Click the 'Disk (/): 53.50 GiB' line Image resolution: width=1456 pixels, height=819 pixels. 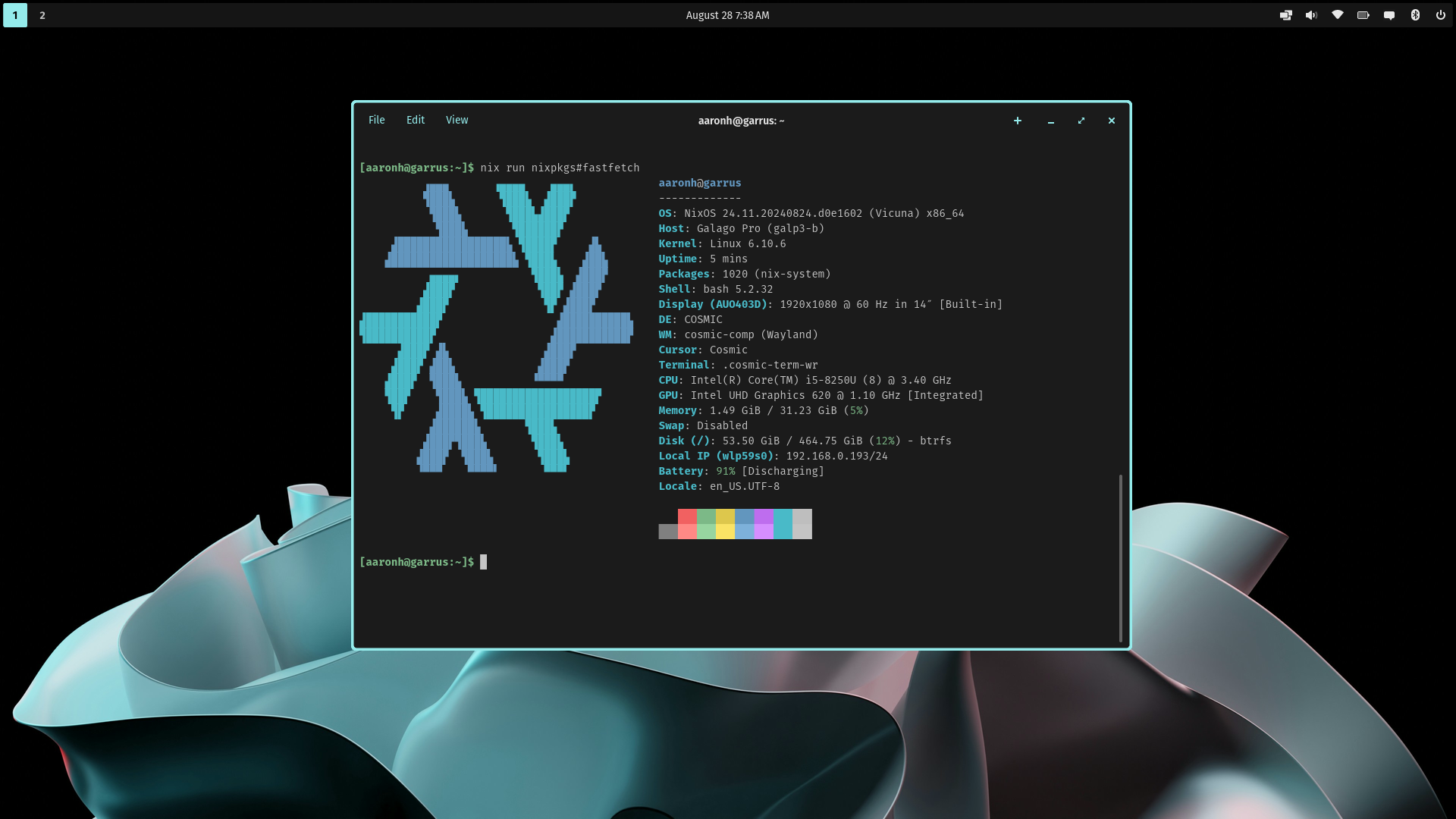pos(805,441)
